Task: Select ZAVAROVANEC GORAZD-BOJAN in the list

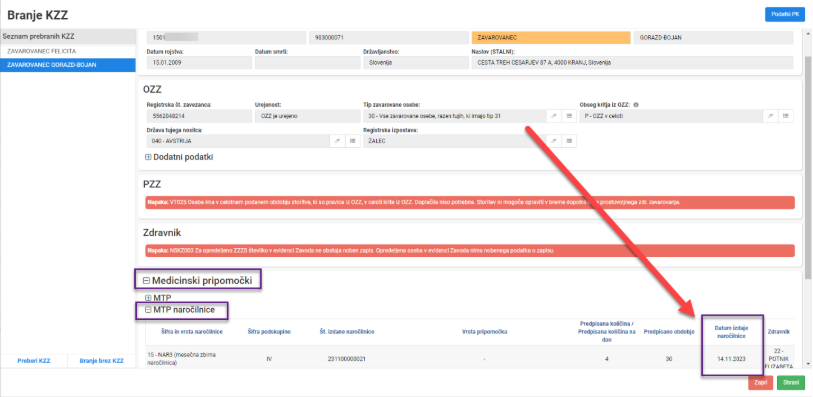Action: point(68,65)
